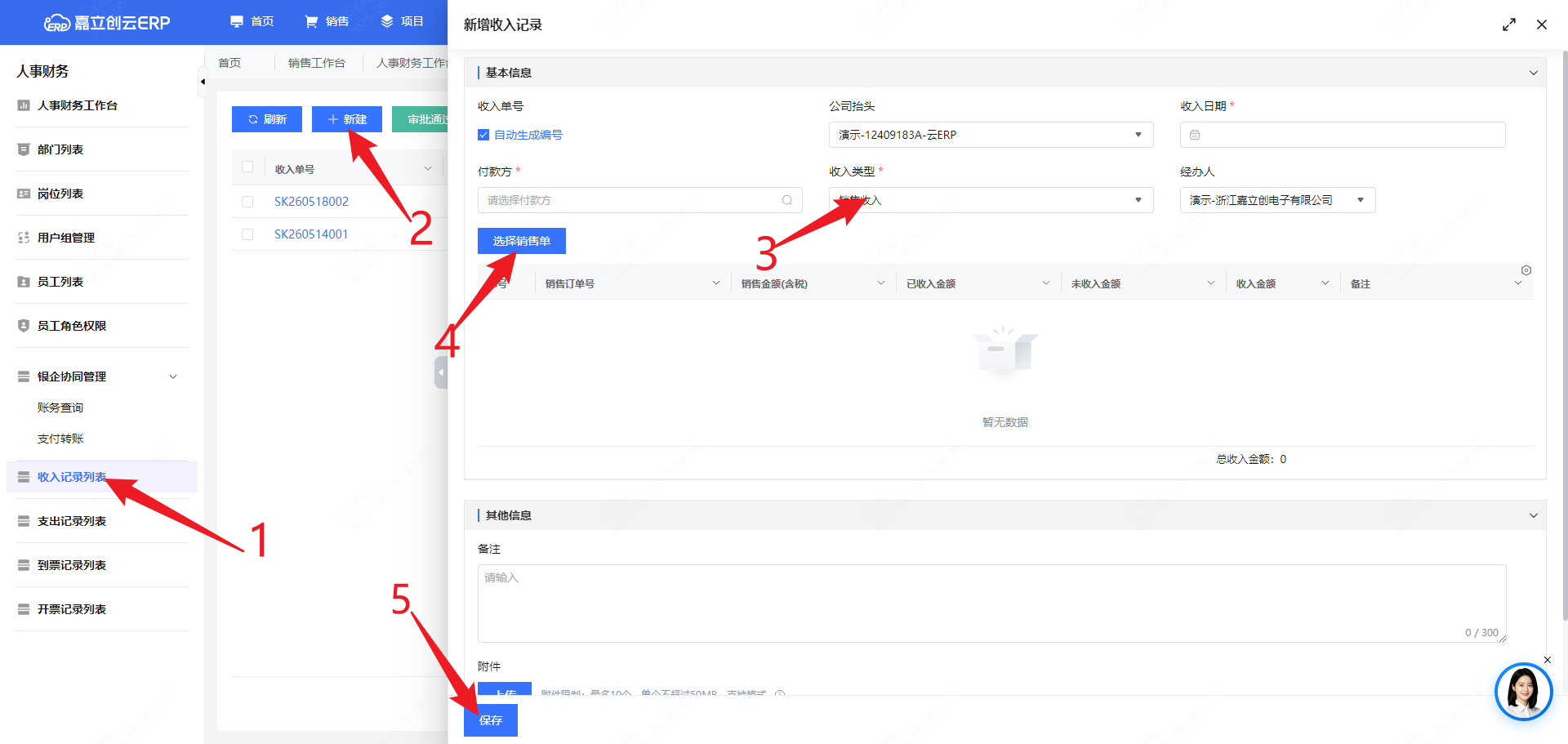Toggle the select-all checkbox in 收入单号 header
This screenshot has height=744, width=1568.
(247, 167)
